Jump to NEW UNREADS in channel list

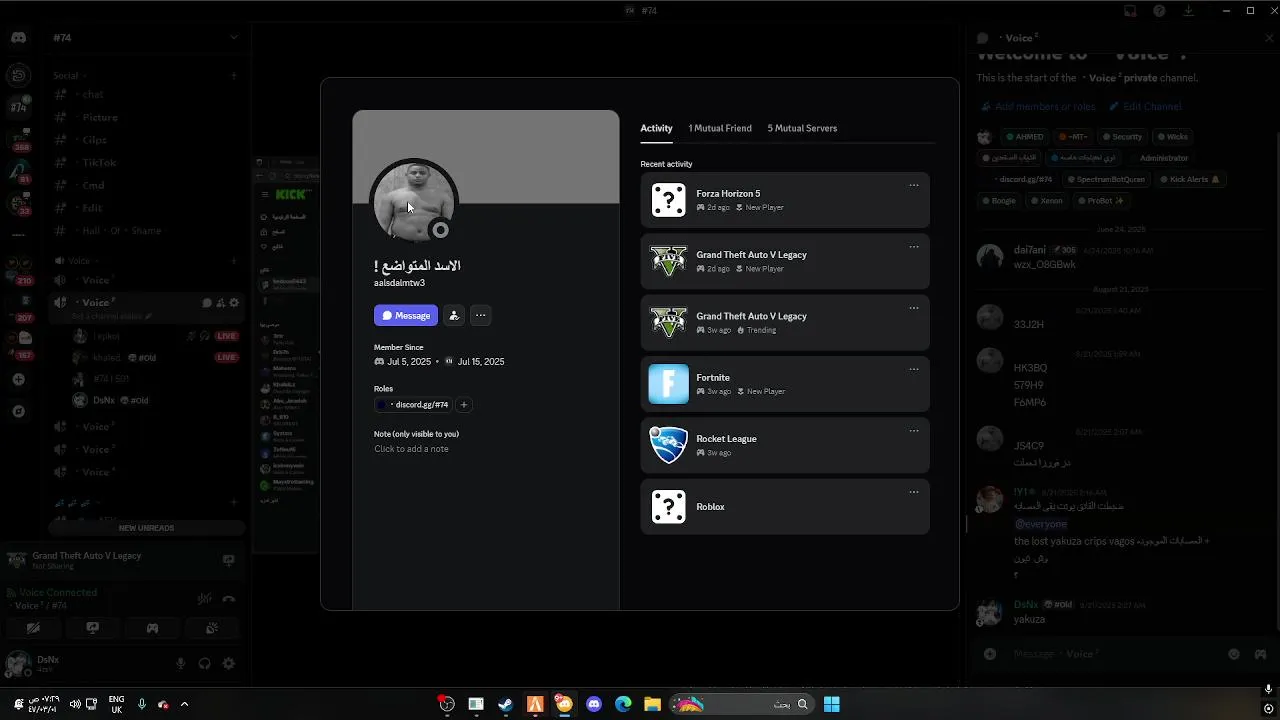[x=146, y=528]
